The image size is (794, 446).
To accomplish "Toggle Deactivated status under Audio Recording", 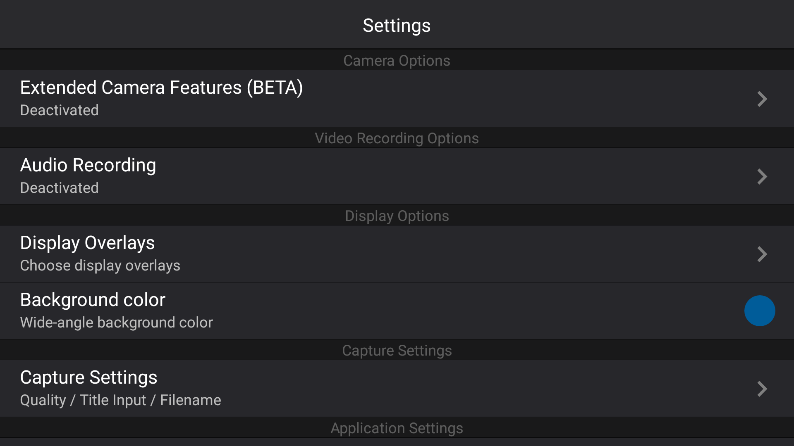I will (x=59, y=188).
